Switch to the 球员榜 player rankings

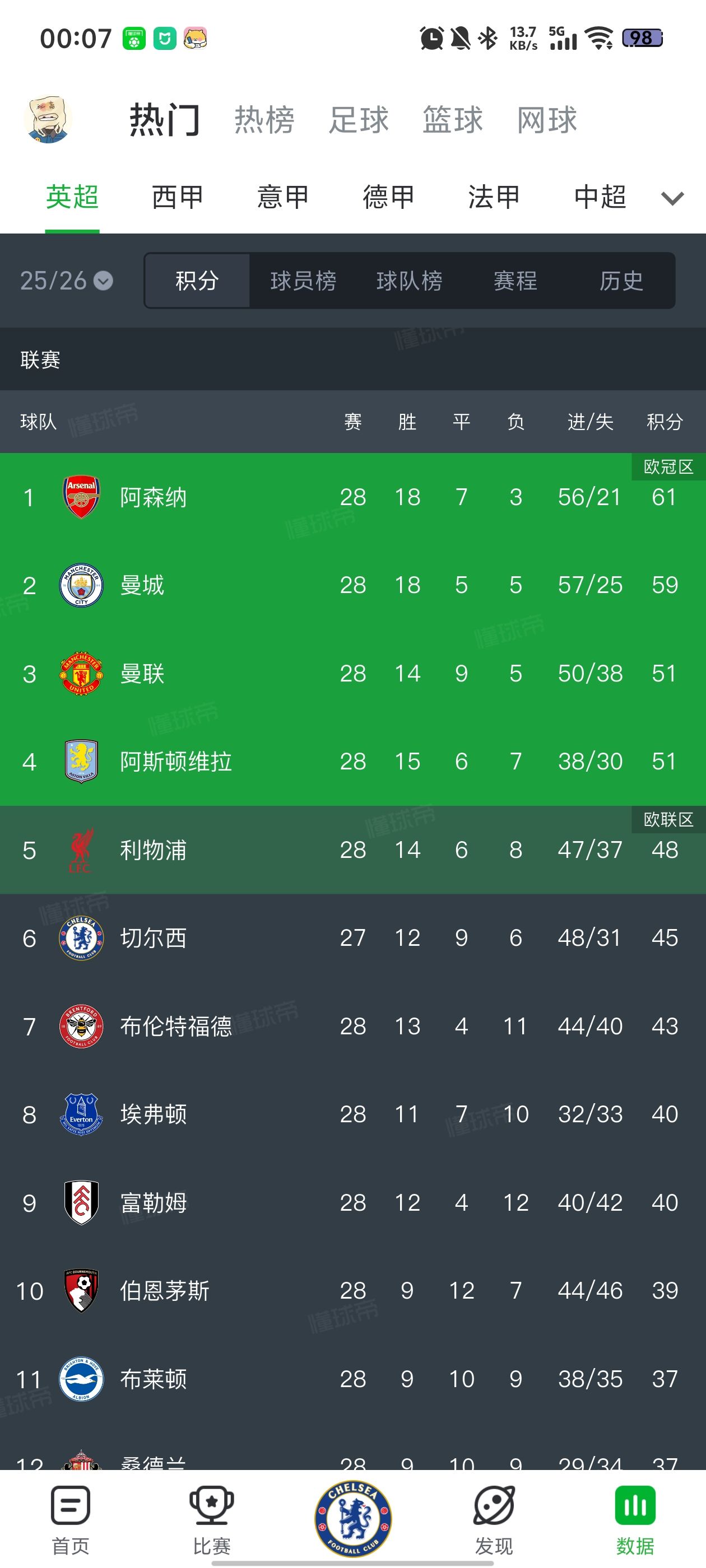pyautogui.click(x=303, y=281)
